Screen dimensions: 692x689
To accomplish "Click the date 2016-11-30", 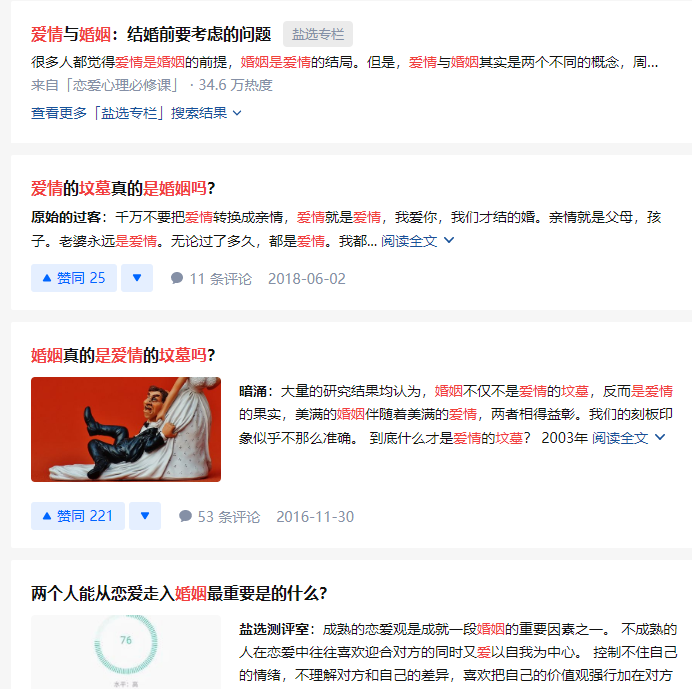I will point(315,516).
